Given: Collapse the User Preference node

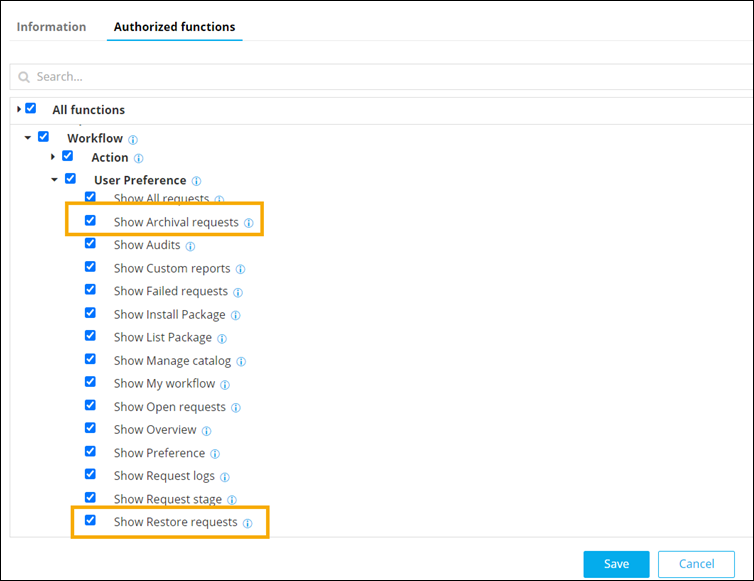Looking at the screenshot, I should tap(54, 179).
